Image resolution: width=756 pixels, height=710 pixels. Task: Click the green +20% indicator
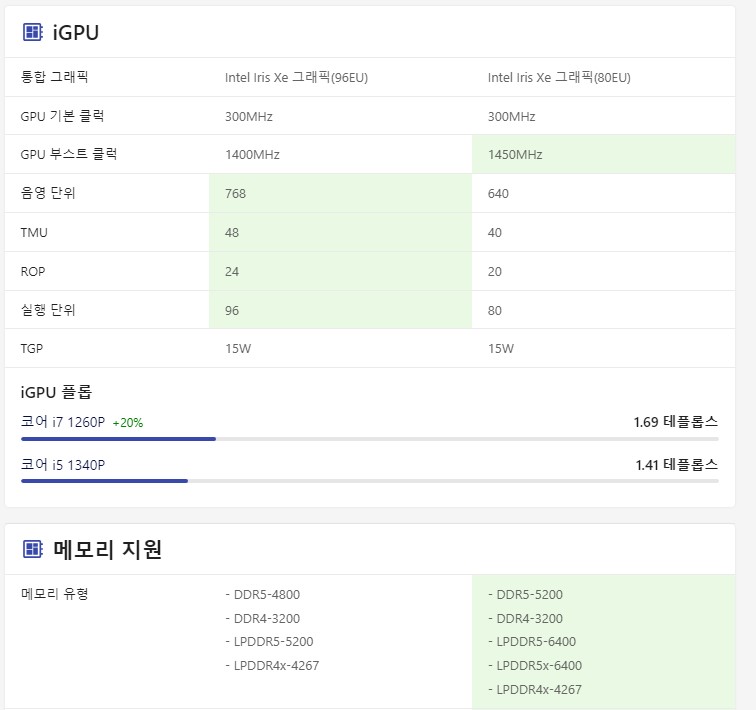coord(128,423)
